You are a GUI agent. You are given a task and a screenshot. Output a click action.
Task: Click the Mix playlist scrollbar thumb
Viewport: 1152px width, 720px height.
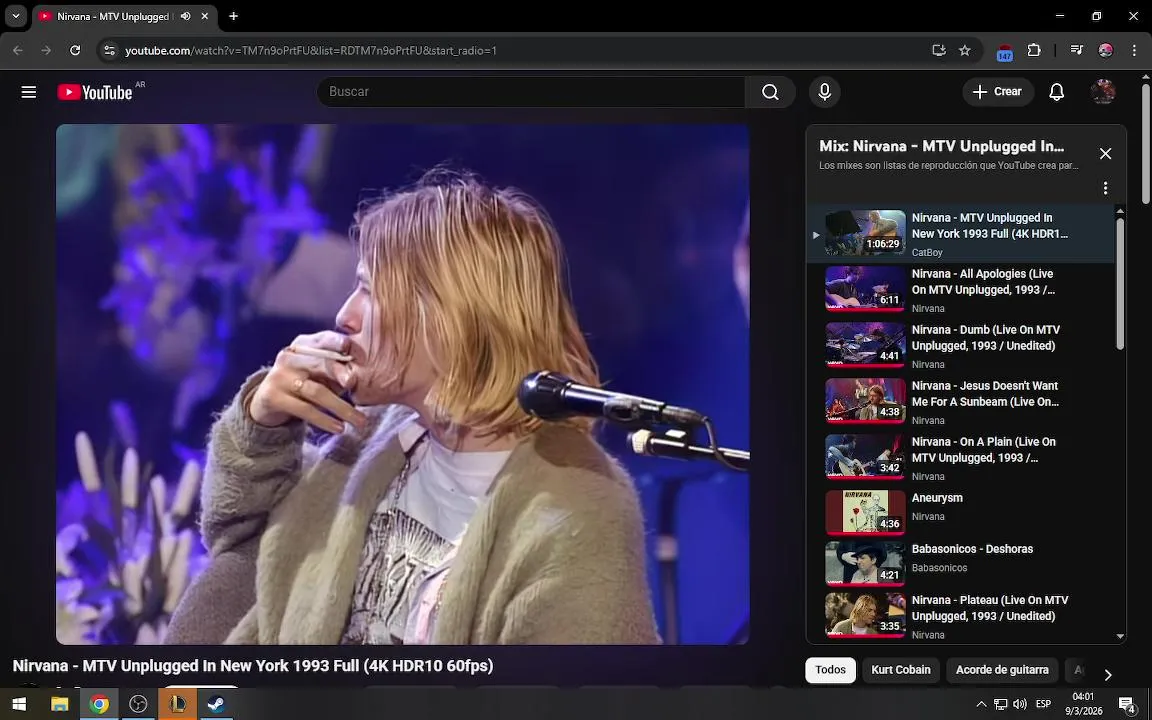(x=1120, y=283)
